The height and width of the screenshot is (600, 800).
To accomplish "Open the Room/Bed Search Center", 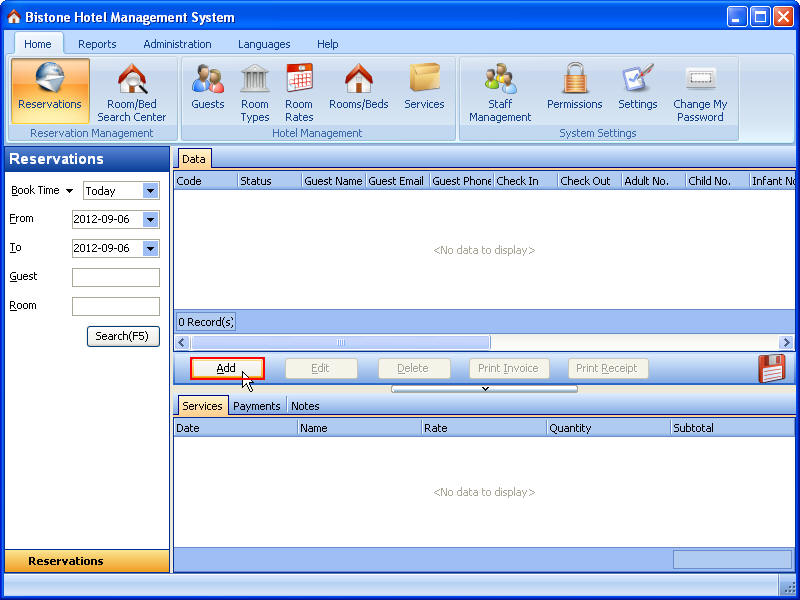I will coord(131,91).
